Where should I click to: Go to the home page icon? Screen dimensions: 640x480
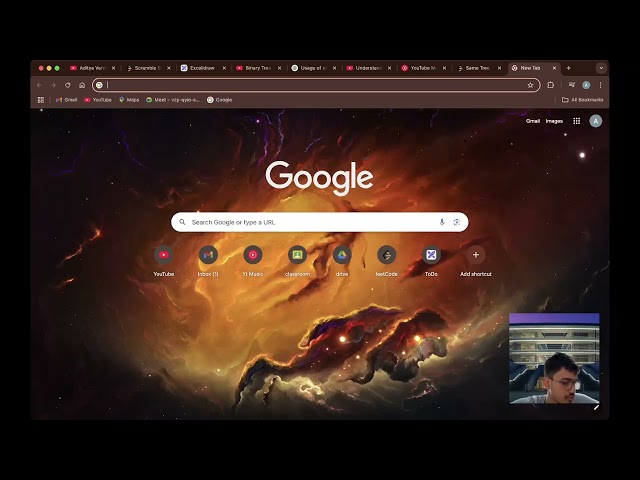coord(82,85)
